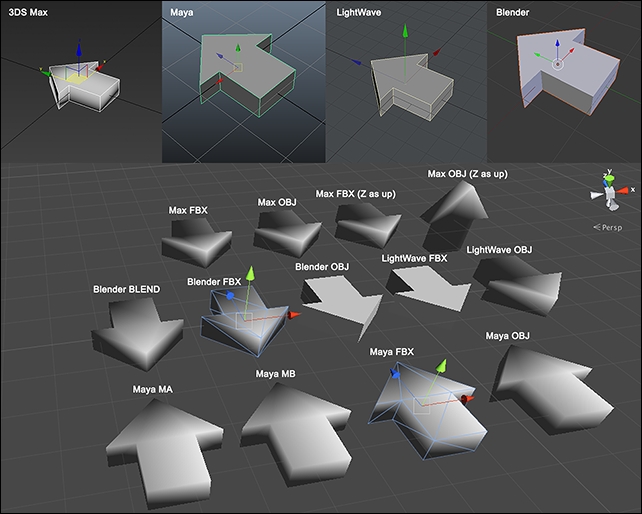Click the center cube of the scene orientation gizmo
642x514 pixels.
click(610, 193)
